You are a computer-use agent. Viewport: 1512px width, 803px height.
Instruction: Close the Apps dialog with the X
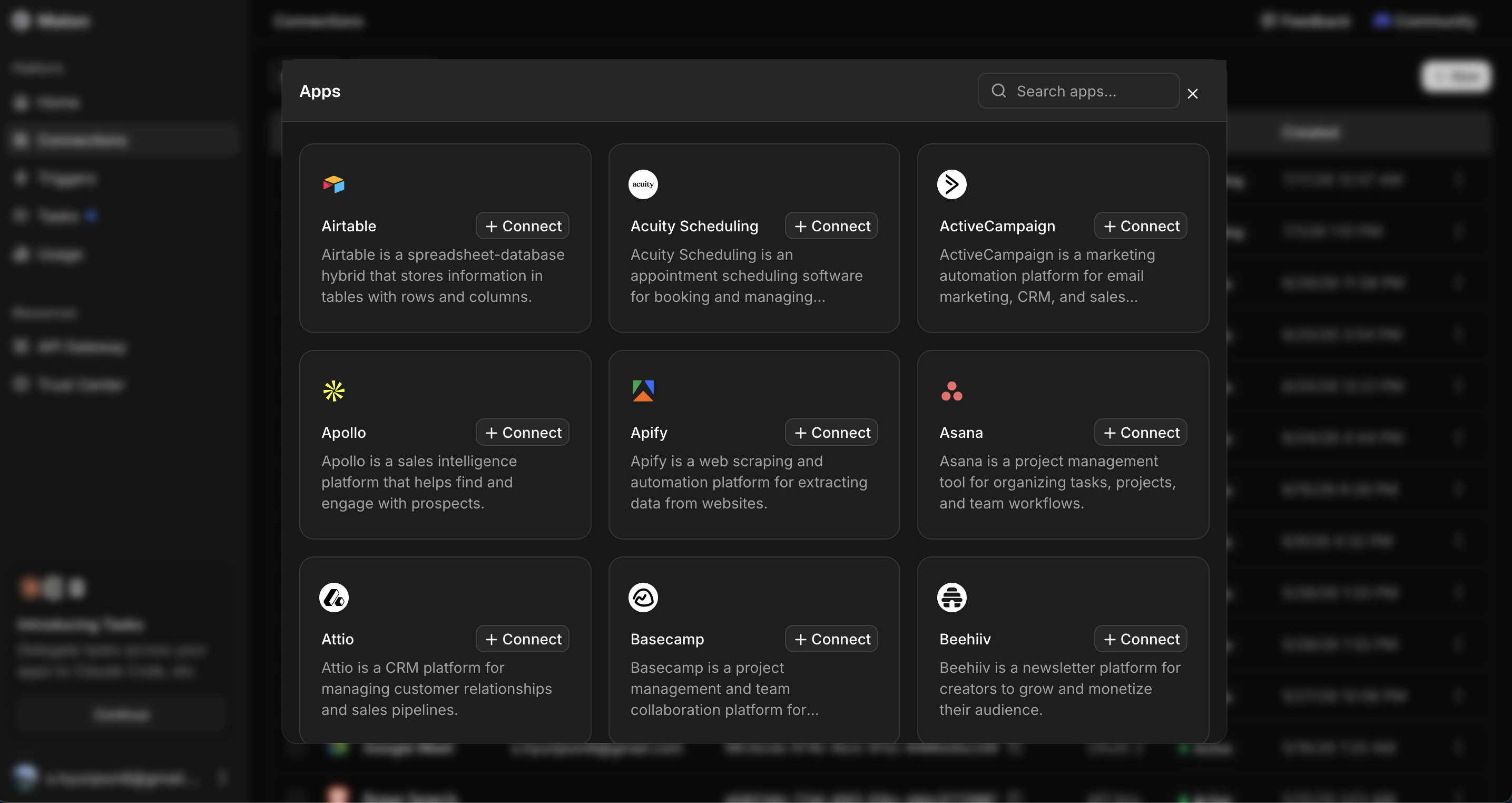click(x=1192, y=93)
